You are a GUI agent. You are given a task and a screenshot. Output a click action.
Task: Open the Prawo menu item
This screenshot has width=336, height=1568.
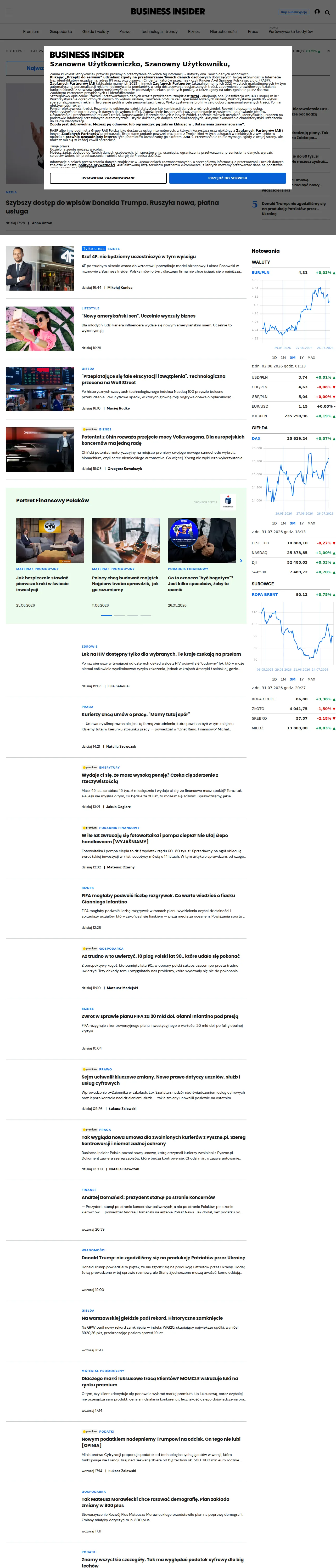pyautogui.click(x=125, y=31)
